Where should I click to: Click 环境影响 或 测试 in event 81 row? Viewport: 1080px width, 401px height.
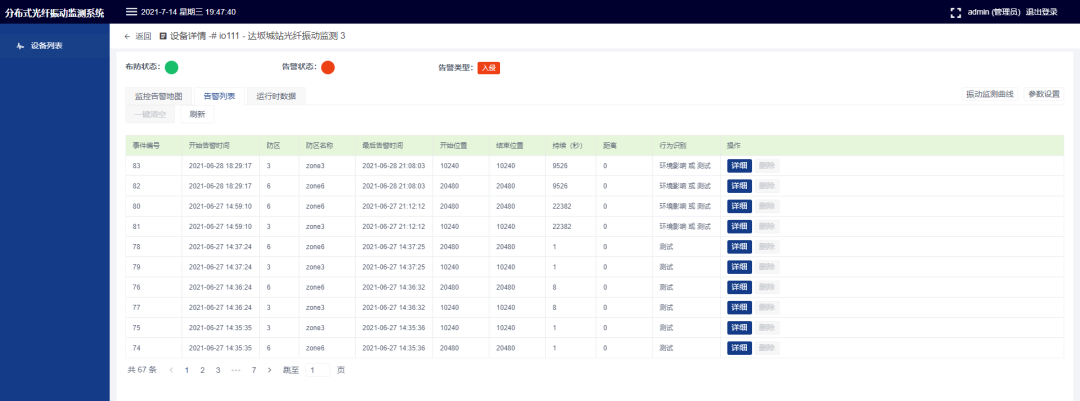click(x=685, y=226)
